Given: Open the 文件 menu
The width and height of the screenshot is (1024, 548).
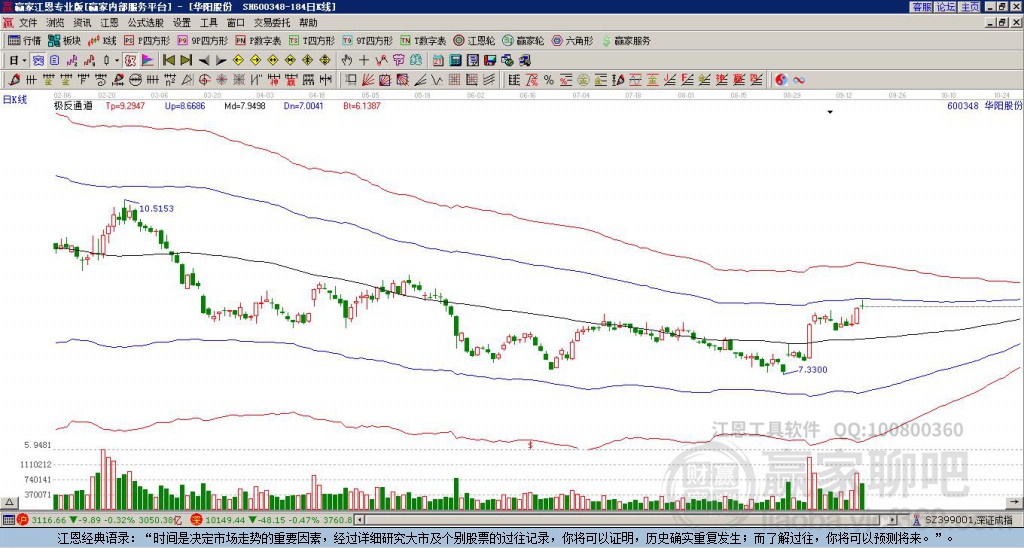Looking at the screenshot, I should (28, 23).
